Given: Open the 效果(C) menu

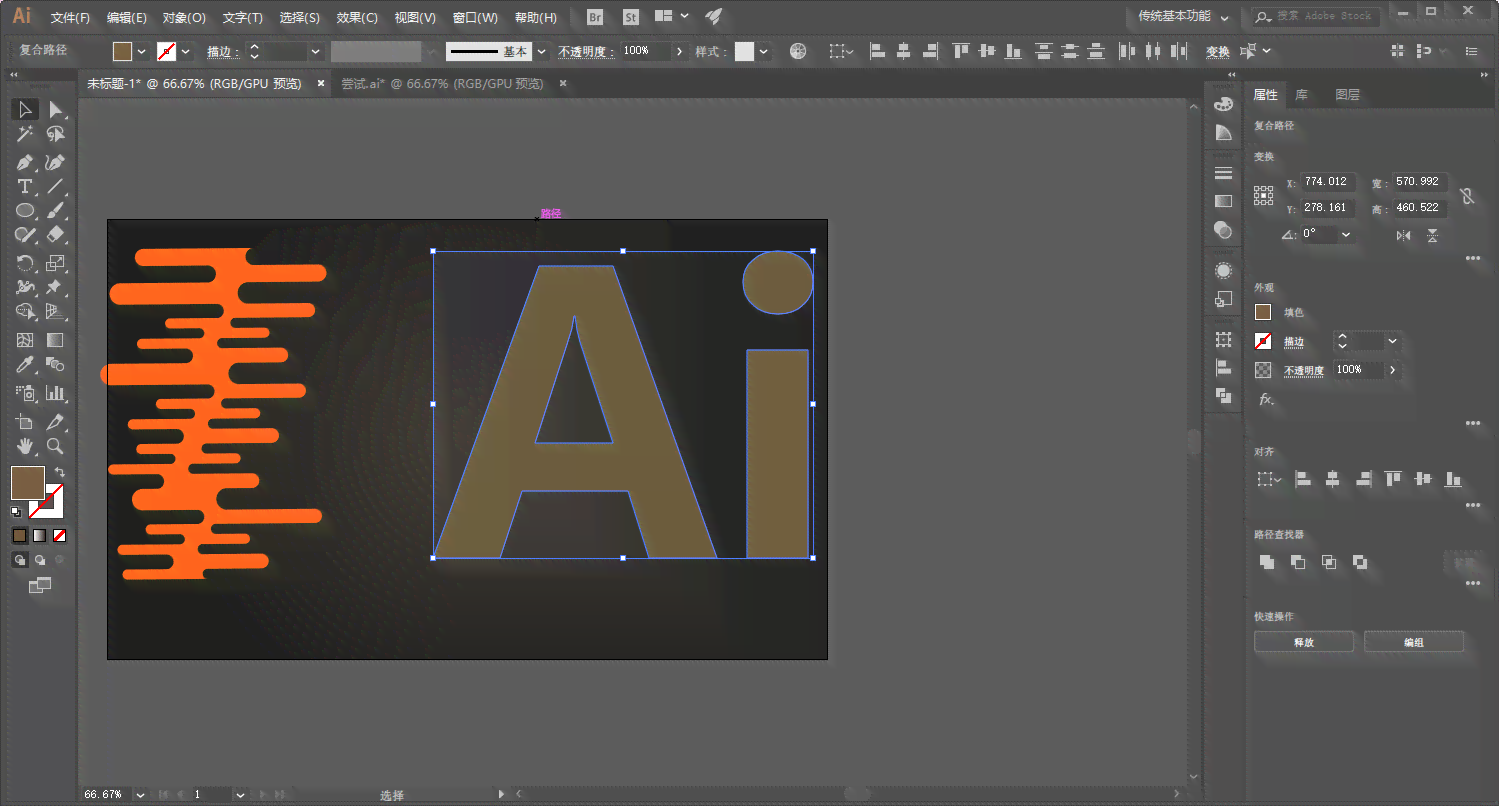Looking at the screenshot, I should pyautogui.click(x=357, y=18).
